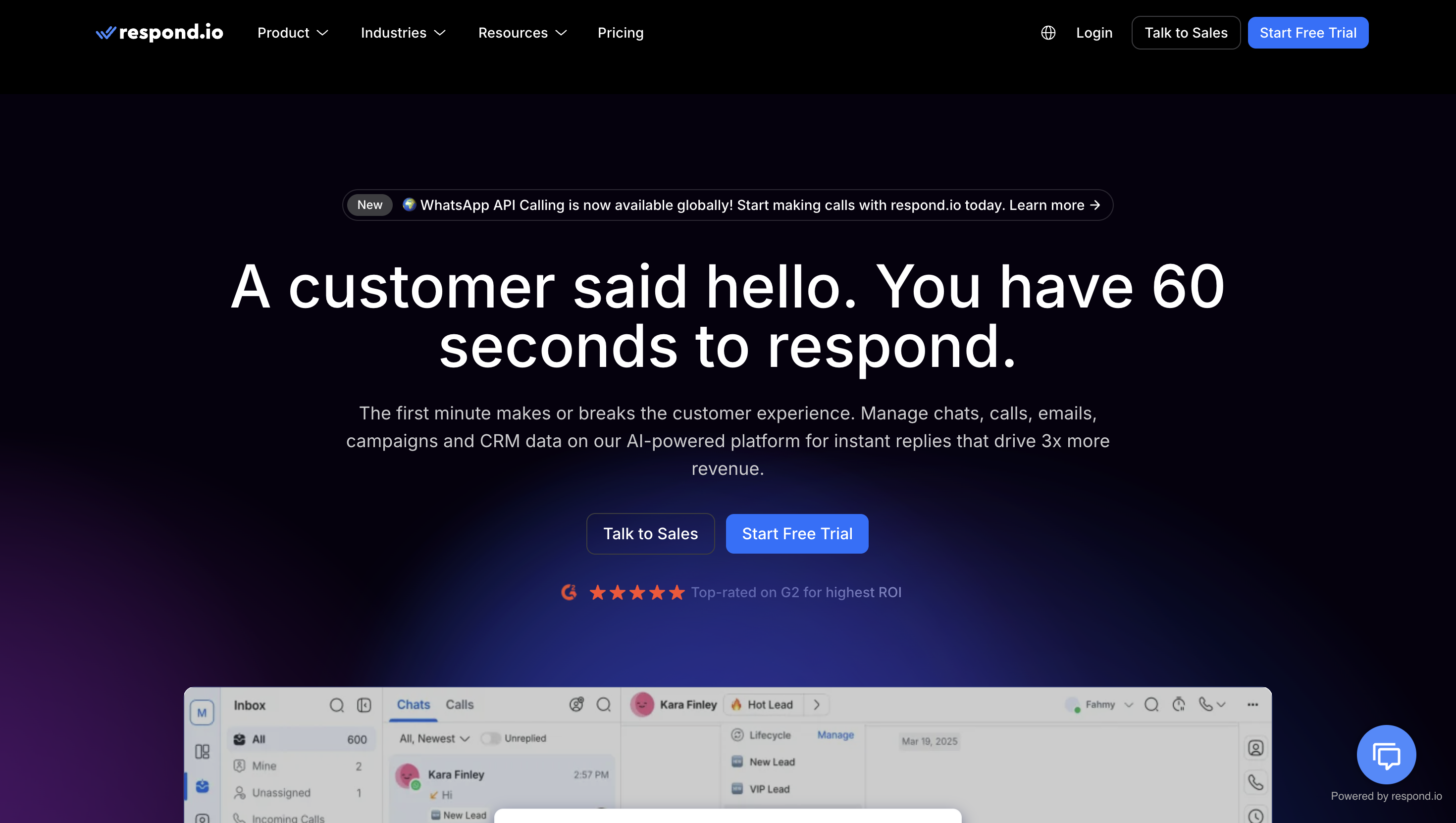The height and width of the screenshot is (823, 1456).
Task: Click the G2 logo icon
Action: pos(569,592)
